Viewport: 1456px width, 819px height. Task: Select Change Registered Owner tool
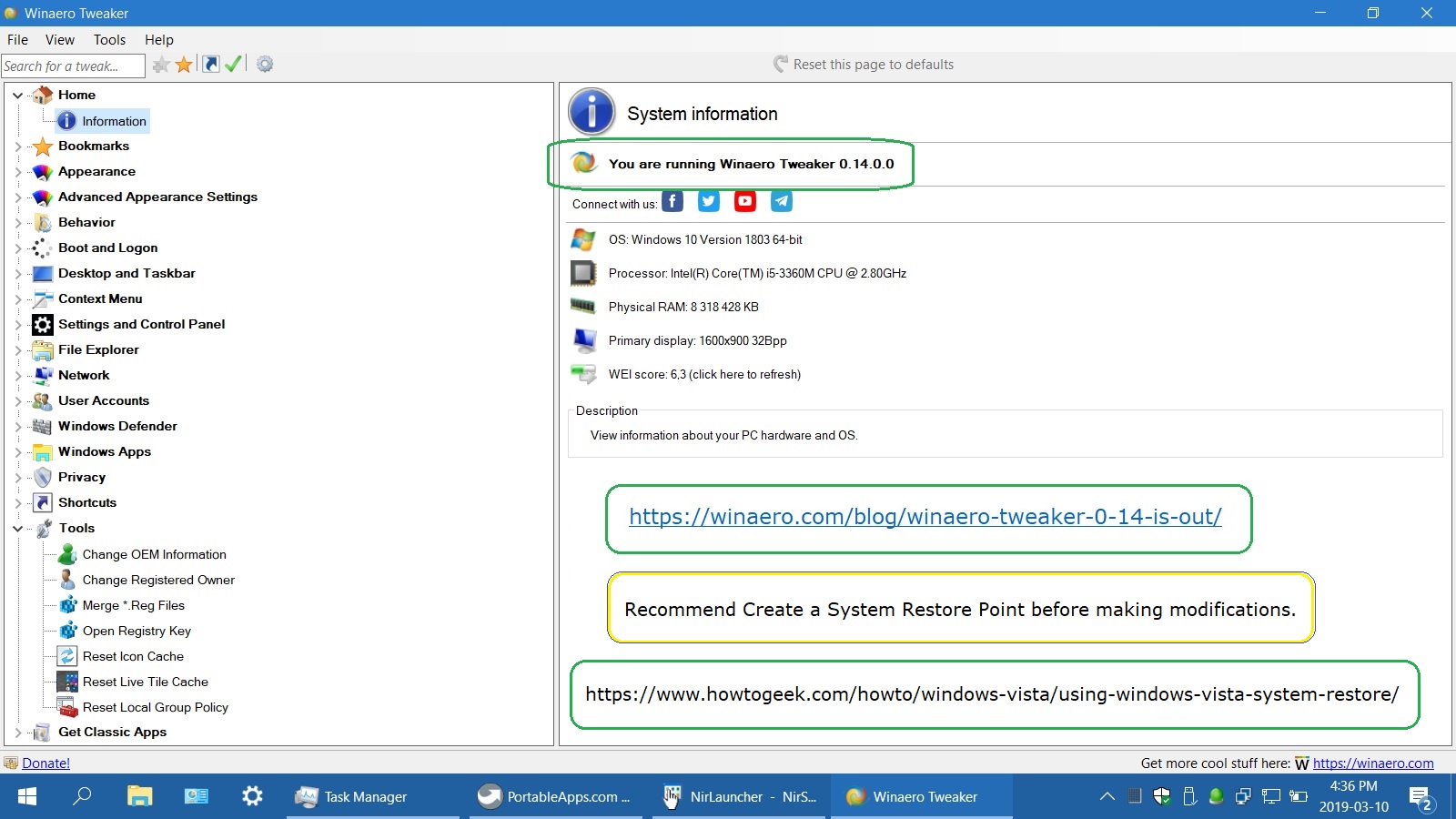(158, 580)
